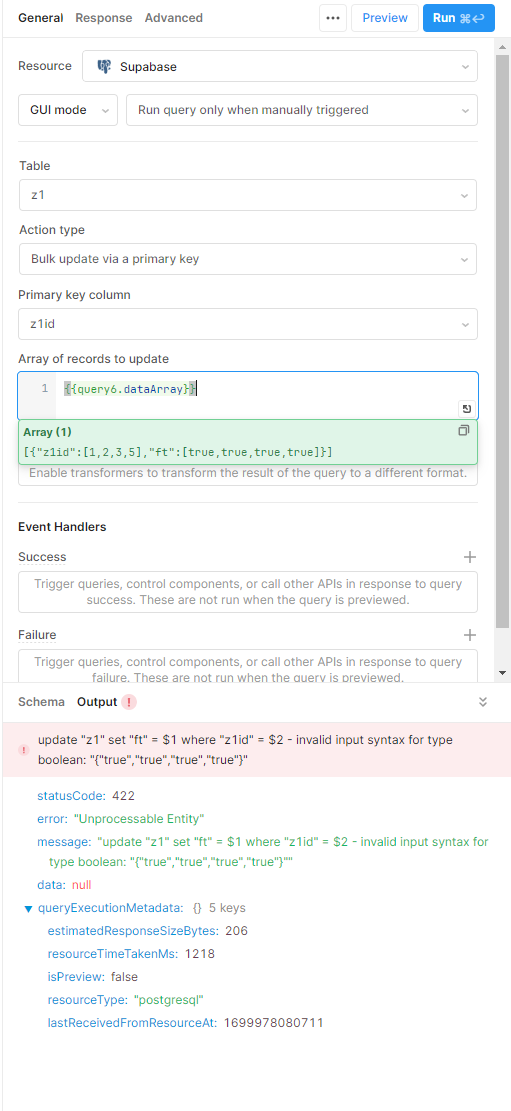Collapse the output panel with the double chevron

pos(483,702)
